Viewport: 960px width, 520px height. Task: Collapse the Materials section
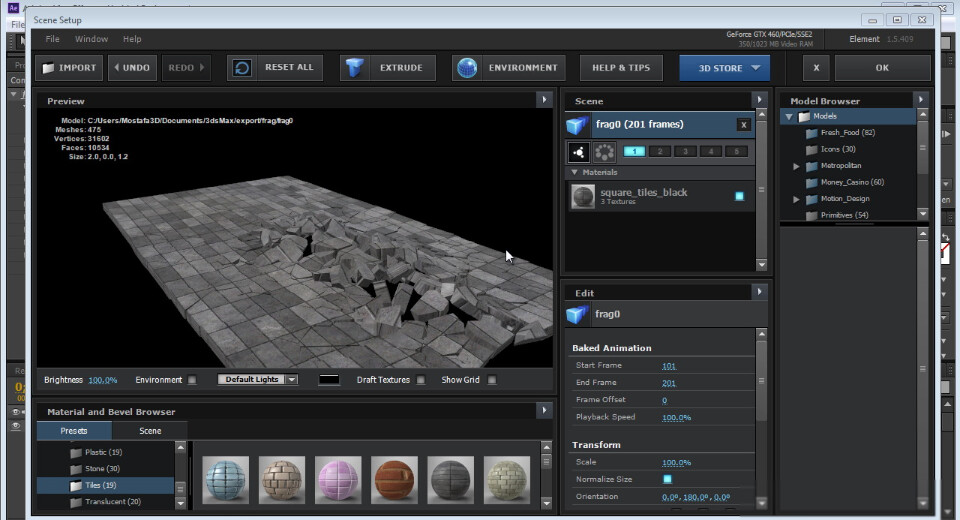point(574,173)
